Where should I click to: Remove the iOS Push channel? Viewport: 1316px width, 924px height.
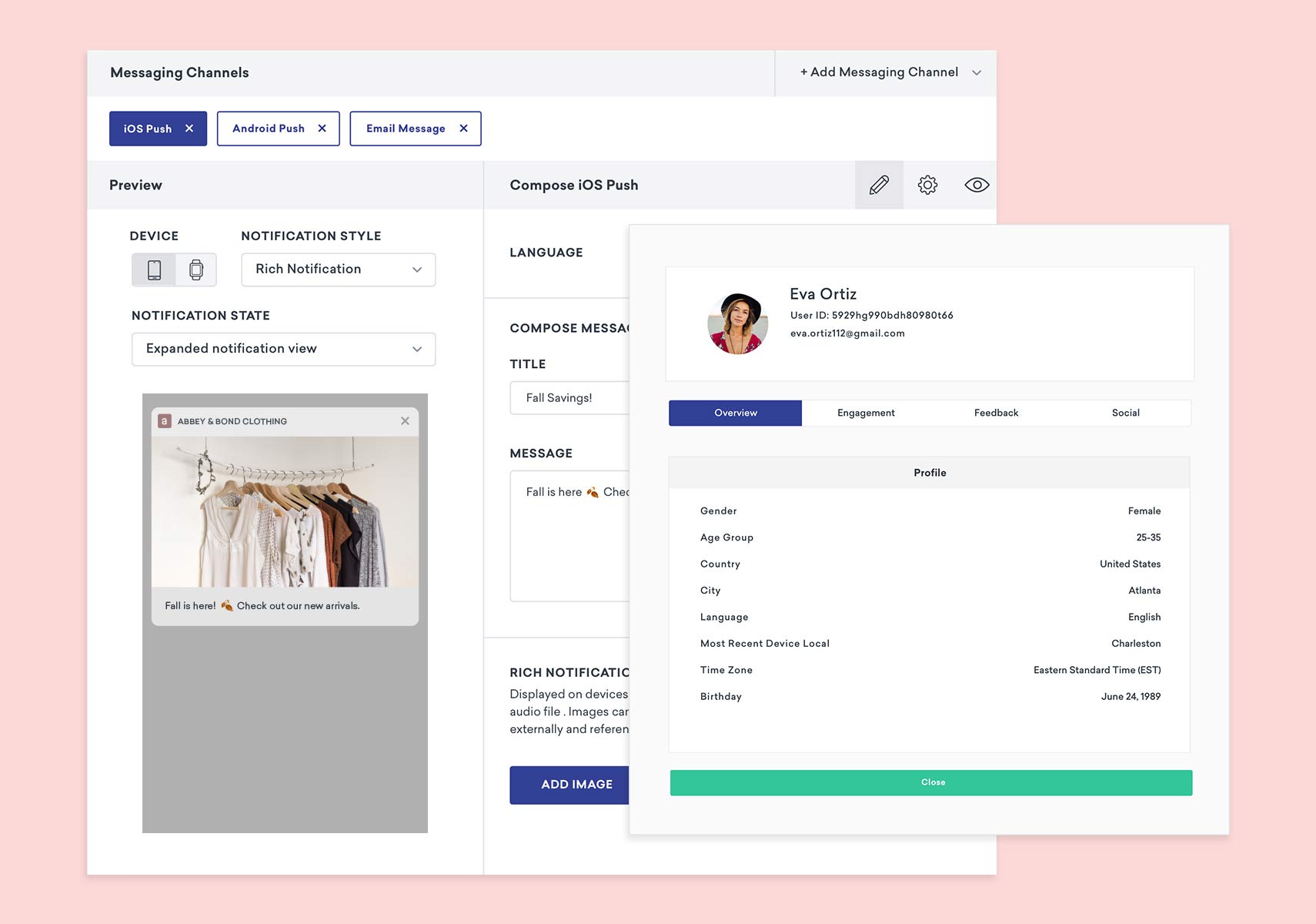189,129
